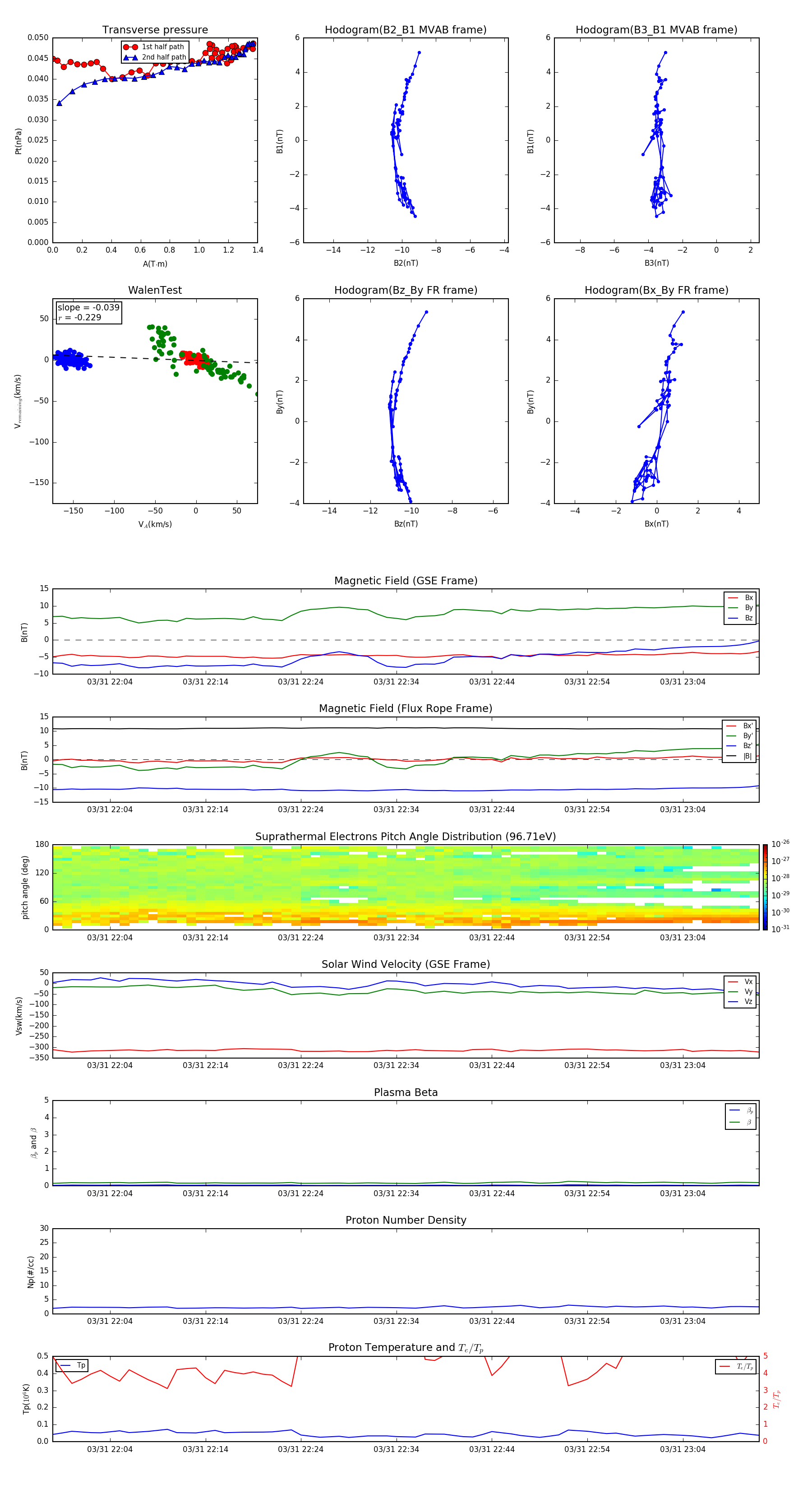The width and height of the screenshot is (812, 1489).
Task: Click the "V_A(km/s)" axis label under WalenTest
Action: 155,524
